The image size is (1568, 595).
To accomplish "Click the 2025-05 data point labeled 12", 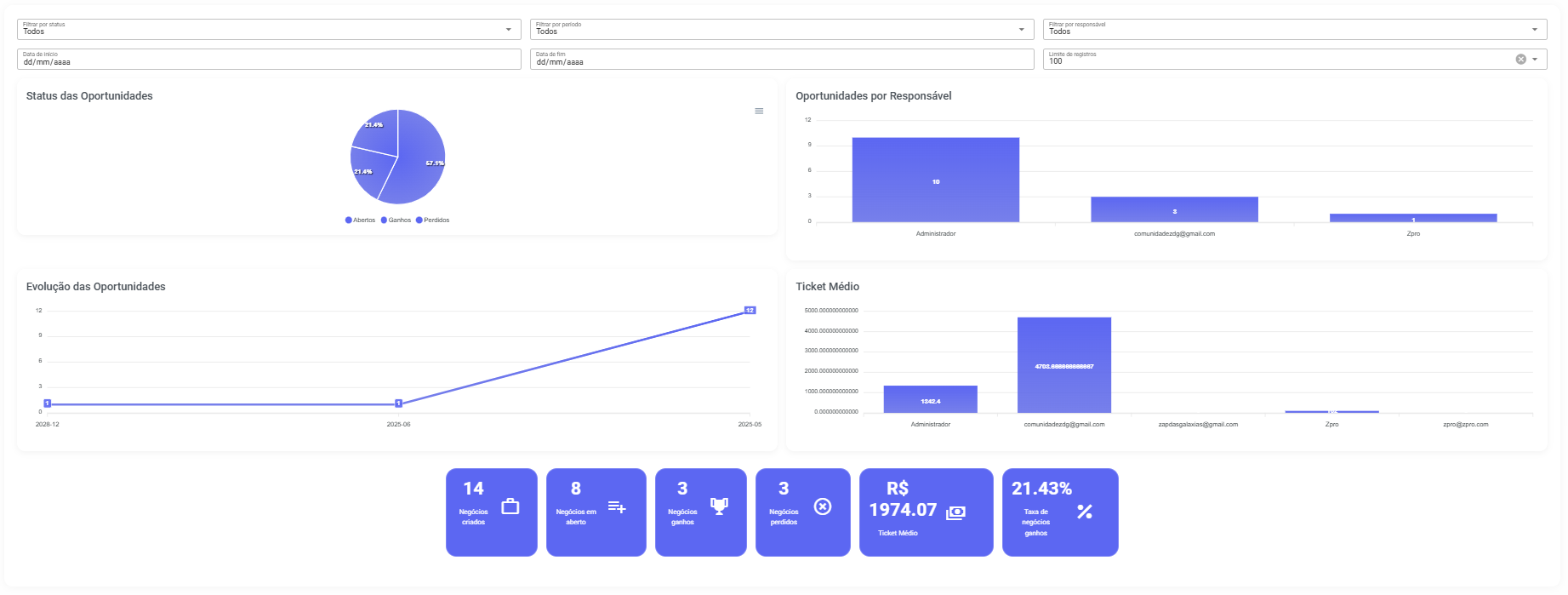I will click(750, 311).
